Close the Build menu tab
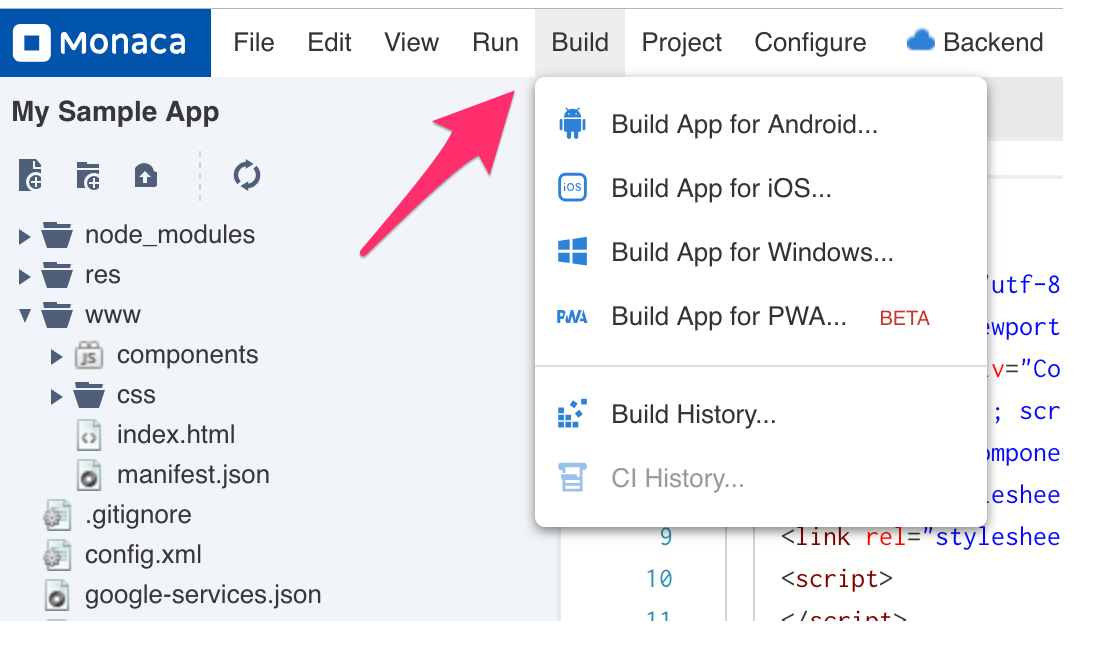Image resolution: width=1104 pixels, height=662 pixels. coord(579,43)
